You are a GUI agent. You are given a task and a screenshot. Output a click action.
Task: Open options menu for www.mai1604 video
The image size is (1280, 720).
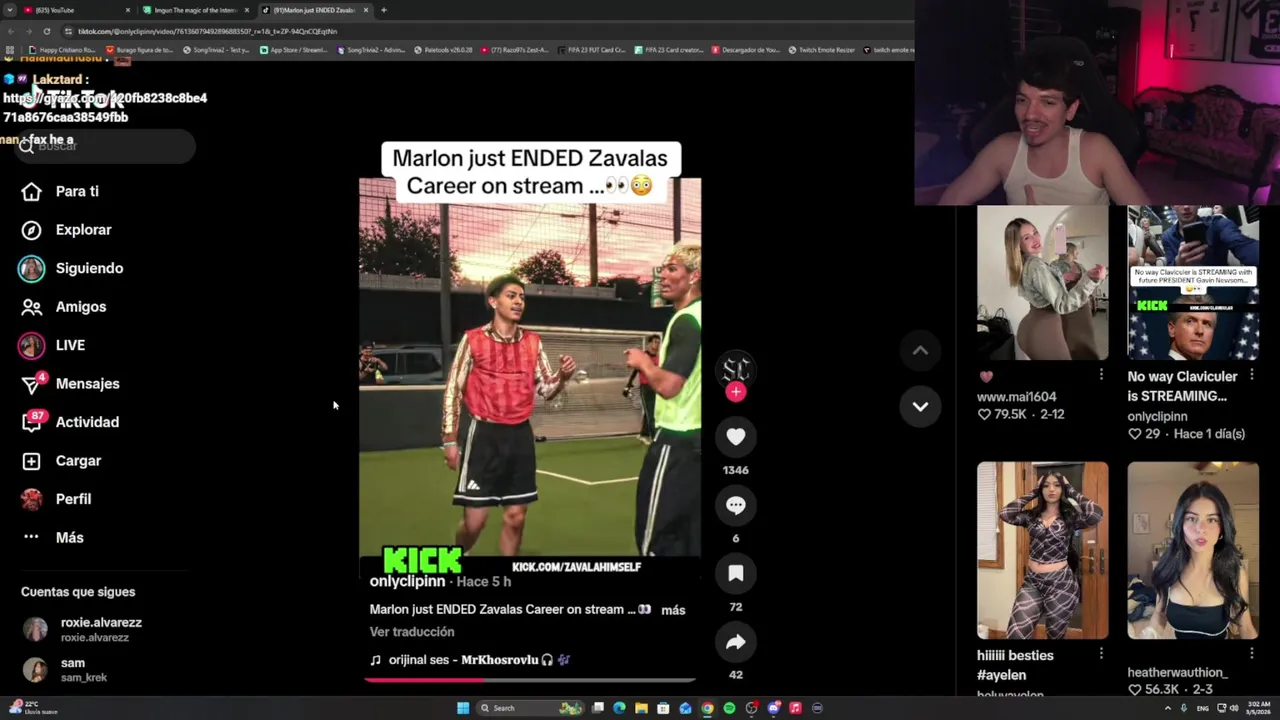pyautogui.click(x=1101, y=375)
